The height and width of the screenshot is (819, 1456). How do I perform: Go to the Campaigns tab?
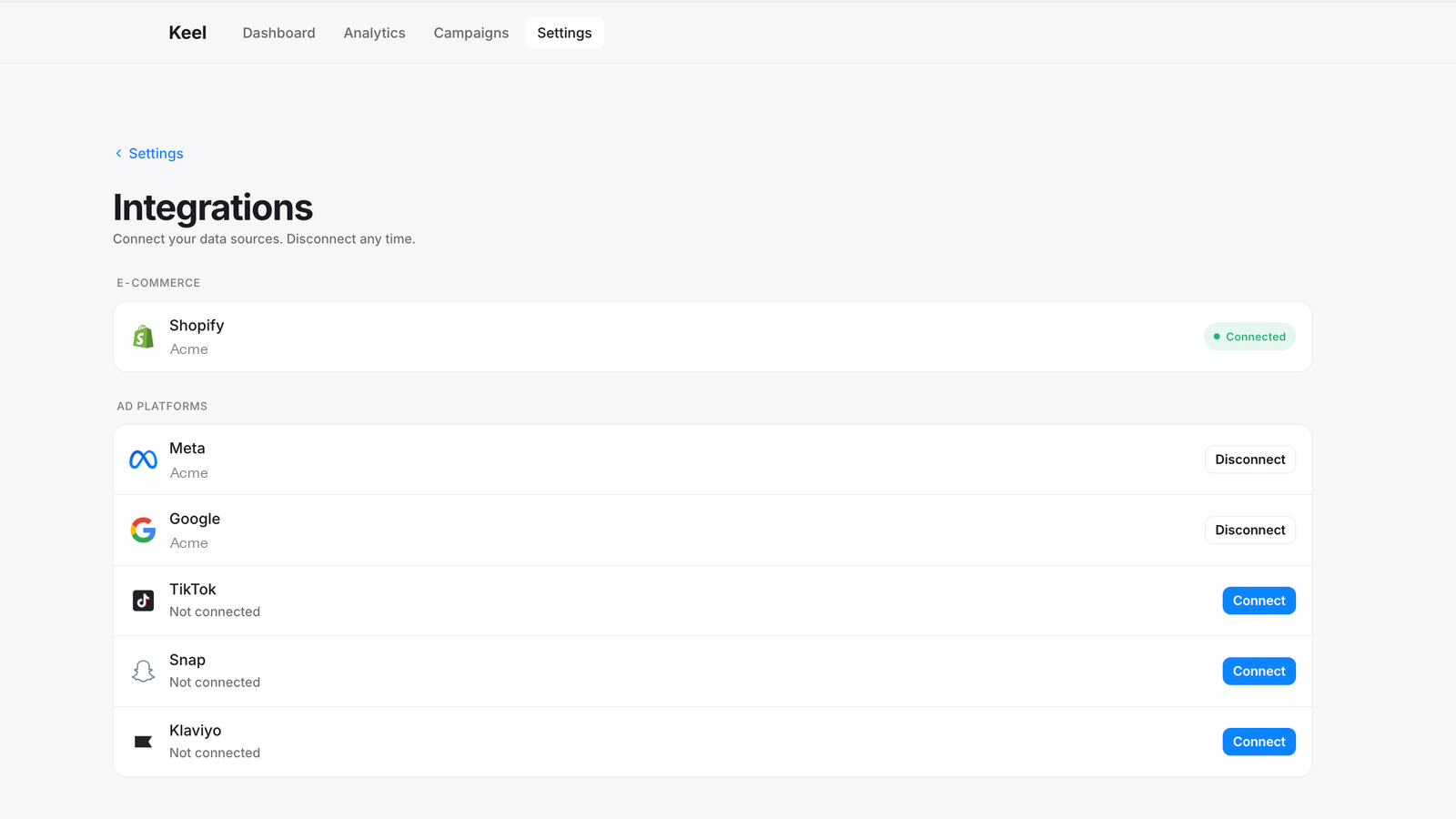(471, 33)
